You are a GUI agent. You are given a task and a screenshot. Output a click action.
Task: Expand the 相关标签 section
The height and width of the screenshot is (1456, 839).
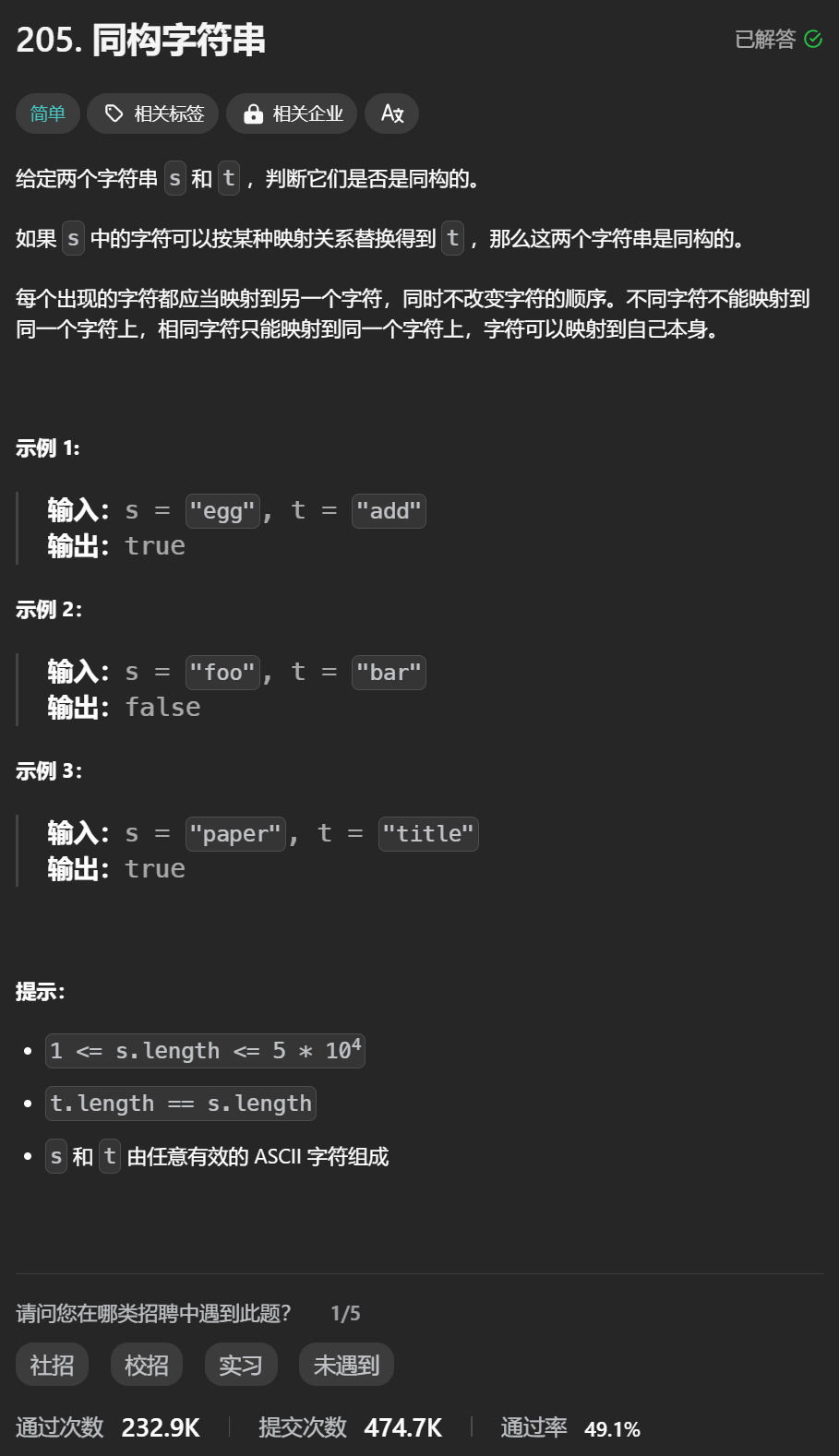coord(152,113)
